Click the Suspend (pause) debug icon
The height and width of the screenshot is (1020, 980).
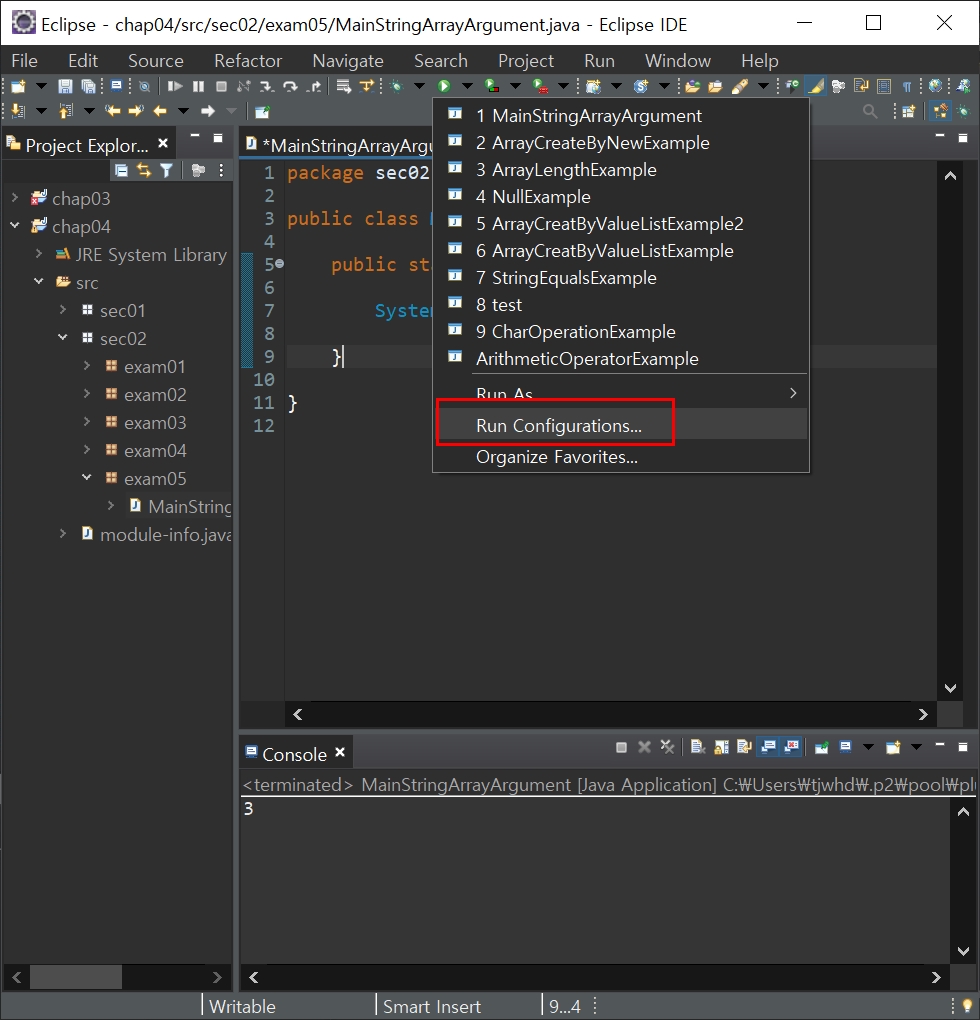pyautogui.click(x=198, y=86)
